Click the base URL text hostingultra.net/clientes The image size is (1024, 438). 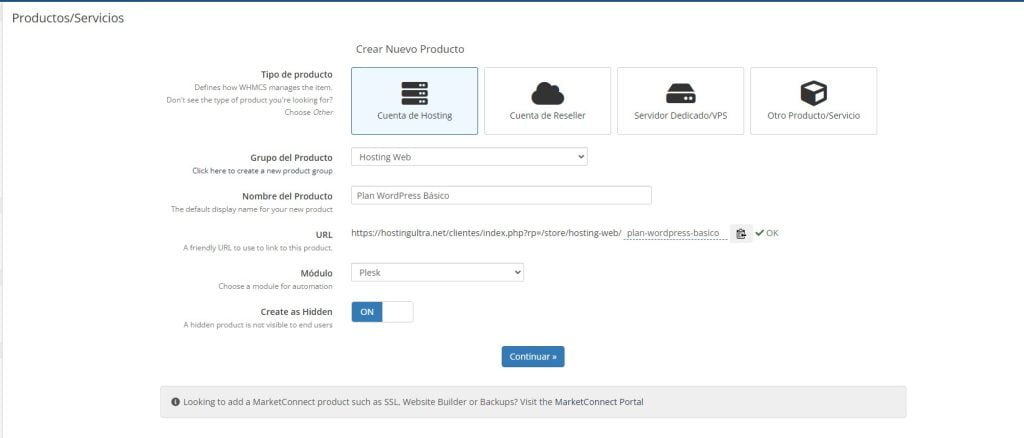point(486,233)
